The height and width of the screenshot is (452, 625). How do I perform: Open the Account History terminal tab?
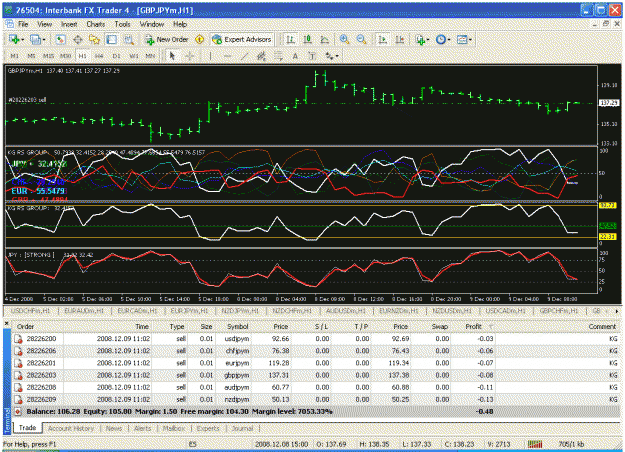pos(71,428)
